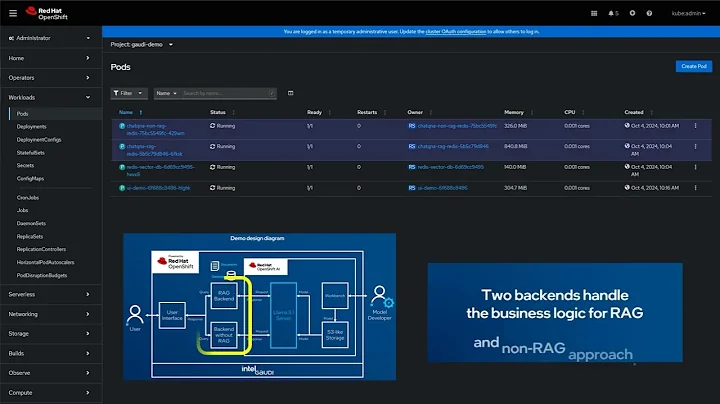Sort by the Restarts column icon
Screen dimensions: 720x404
point(385,112)
